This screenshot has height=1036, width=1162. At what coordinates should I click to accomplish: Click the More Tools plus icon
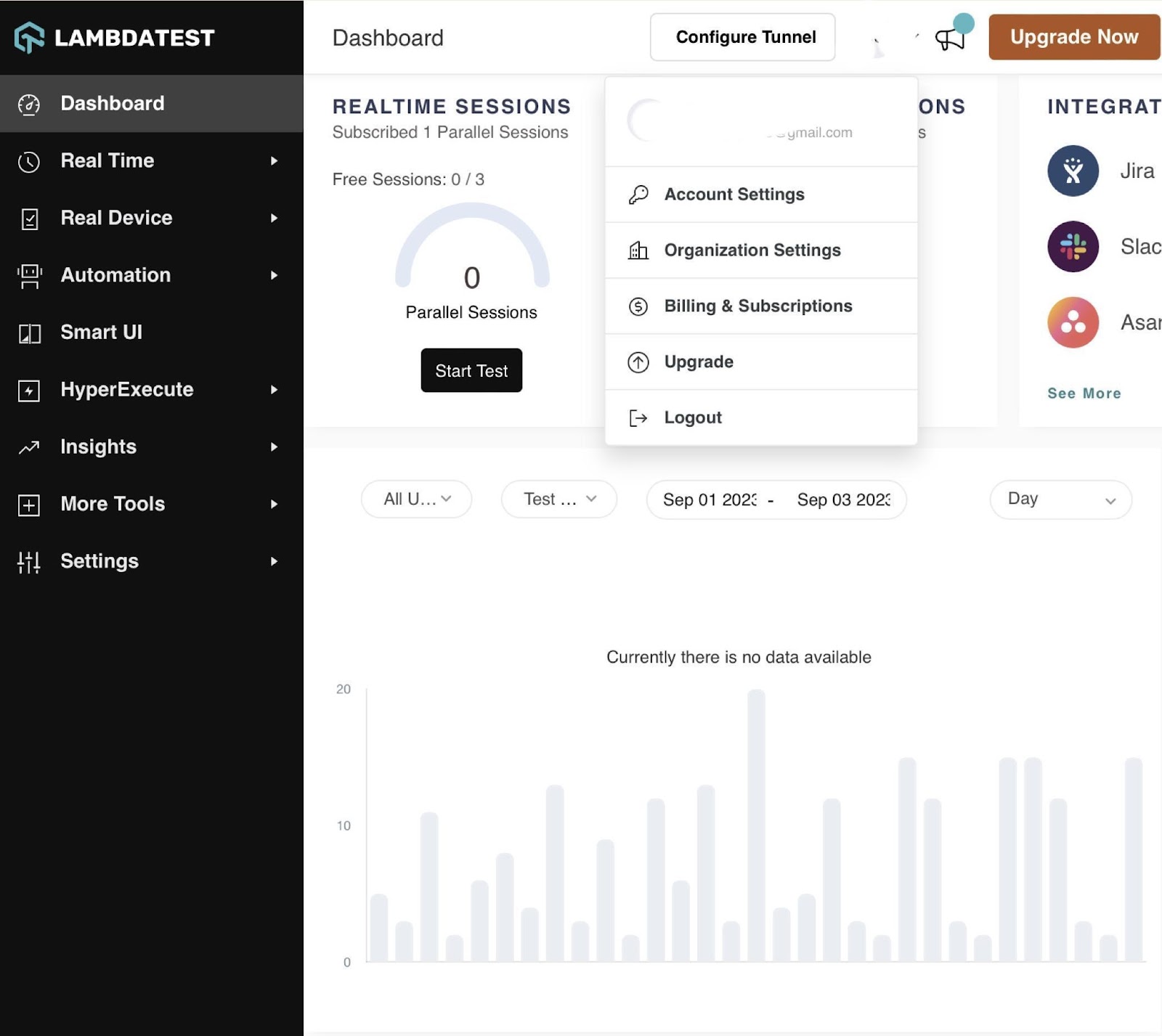pos(29,505)
